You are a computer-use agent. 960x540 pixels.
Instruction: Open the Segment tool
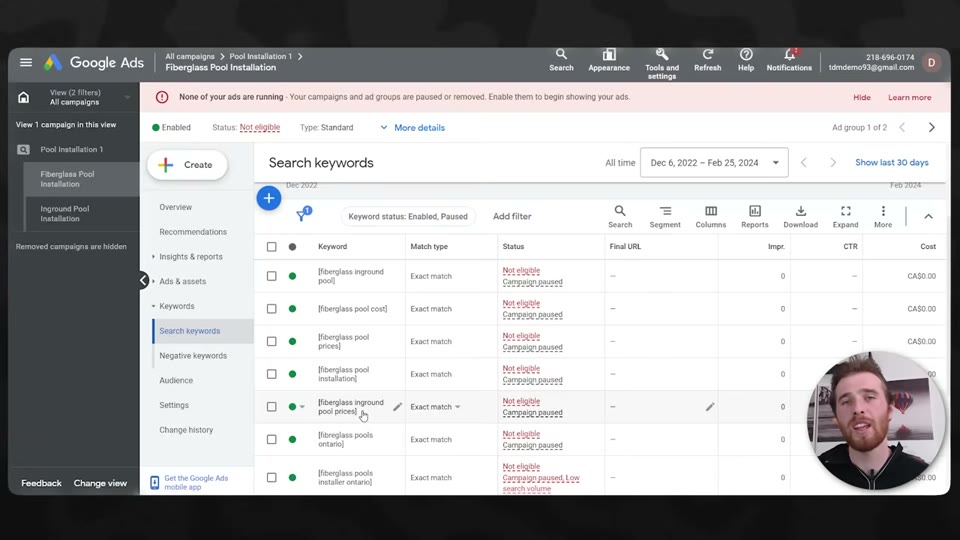665,217
